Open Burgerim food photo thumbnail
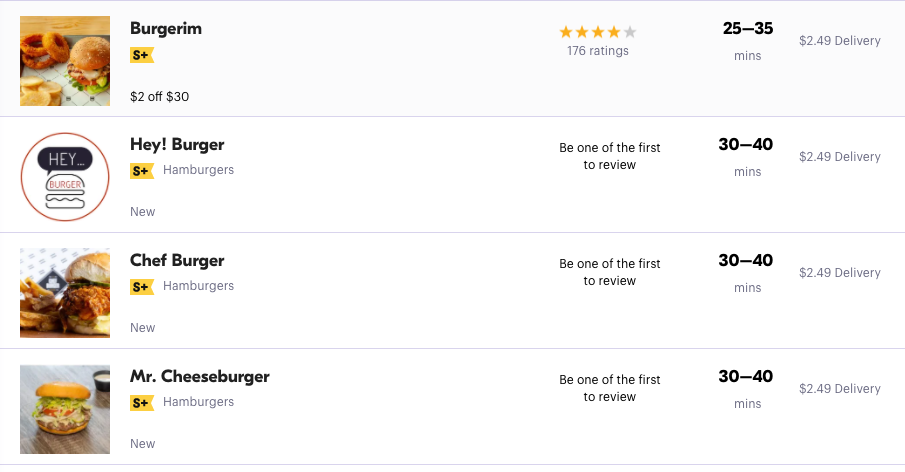This screenshot has width=905, height=472. tap(65, 60)
